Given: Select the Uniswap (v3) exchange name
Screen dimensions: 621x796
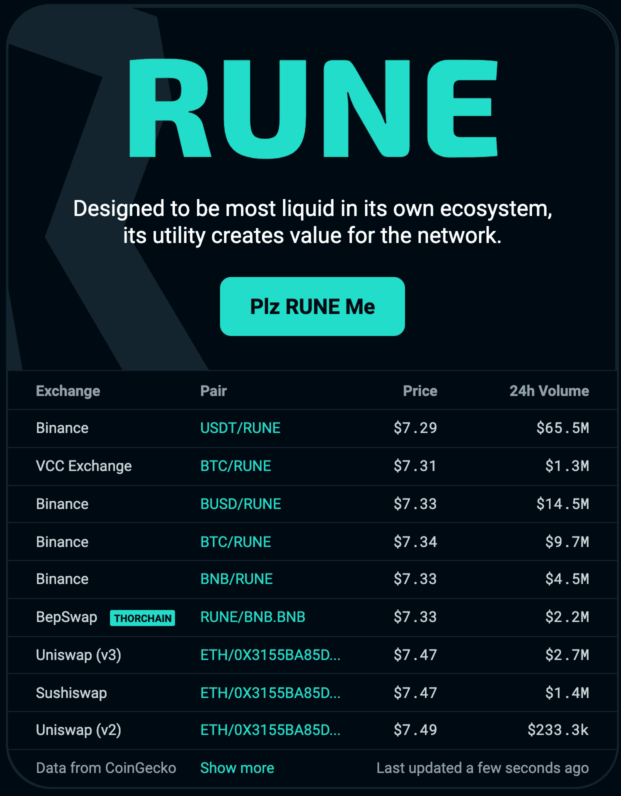Looking at the screenshot, I should pyautogui.click(x=79, y=655).
